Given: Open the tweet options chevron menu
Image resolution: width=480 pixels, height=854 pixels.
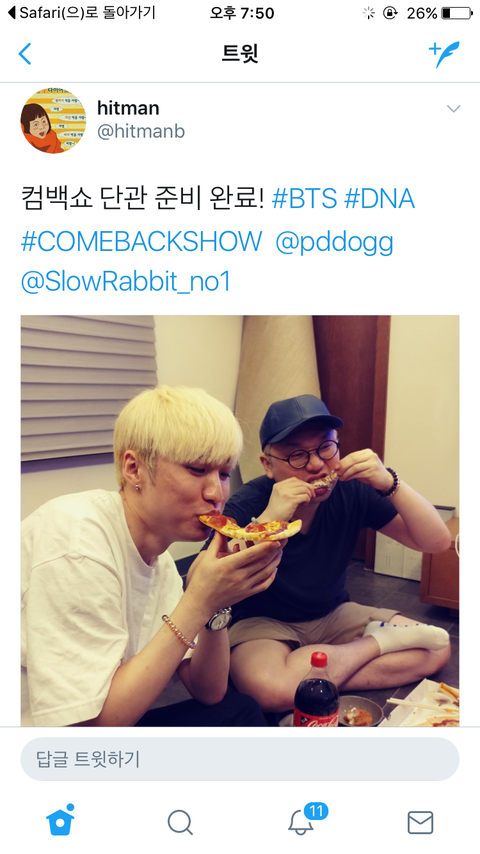Looking at the screenshot, I should point(453,108).
